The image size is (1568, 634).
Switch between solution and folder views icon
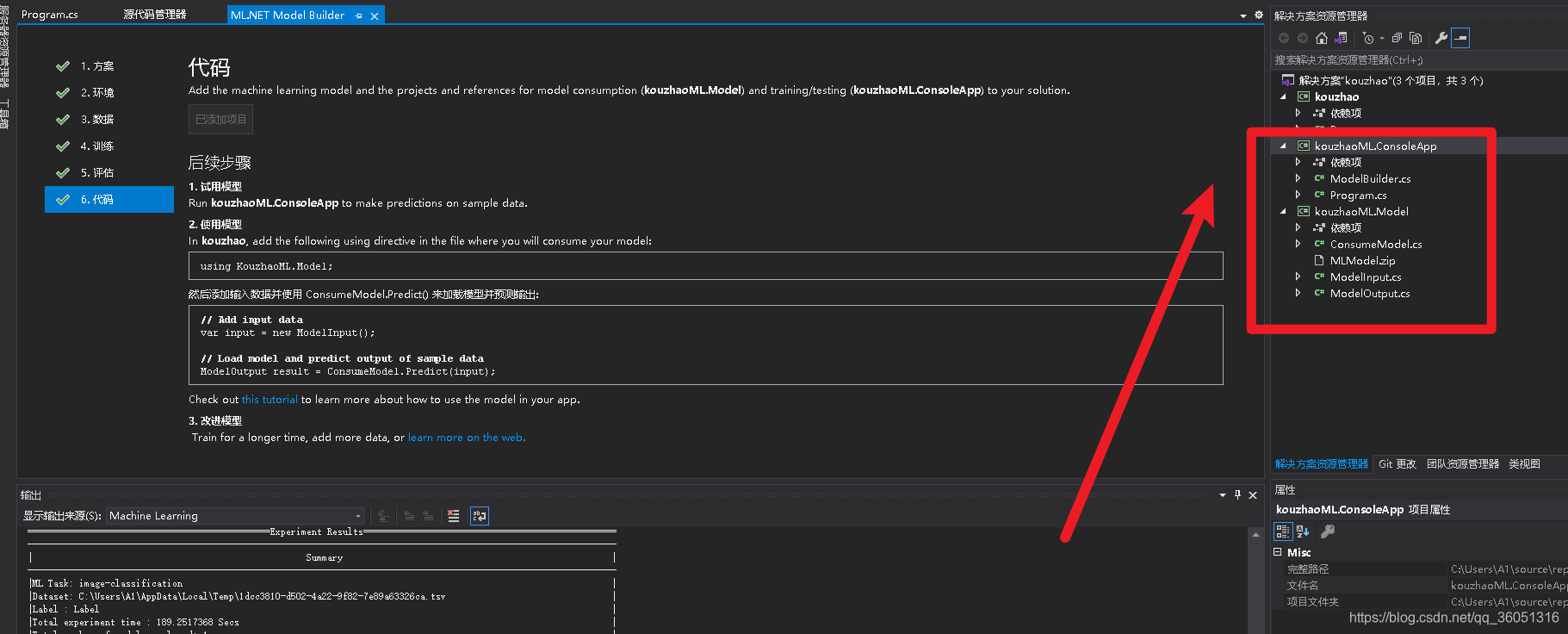pos(1341,38)
